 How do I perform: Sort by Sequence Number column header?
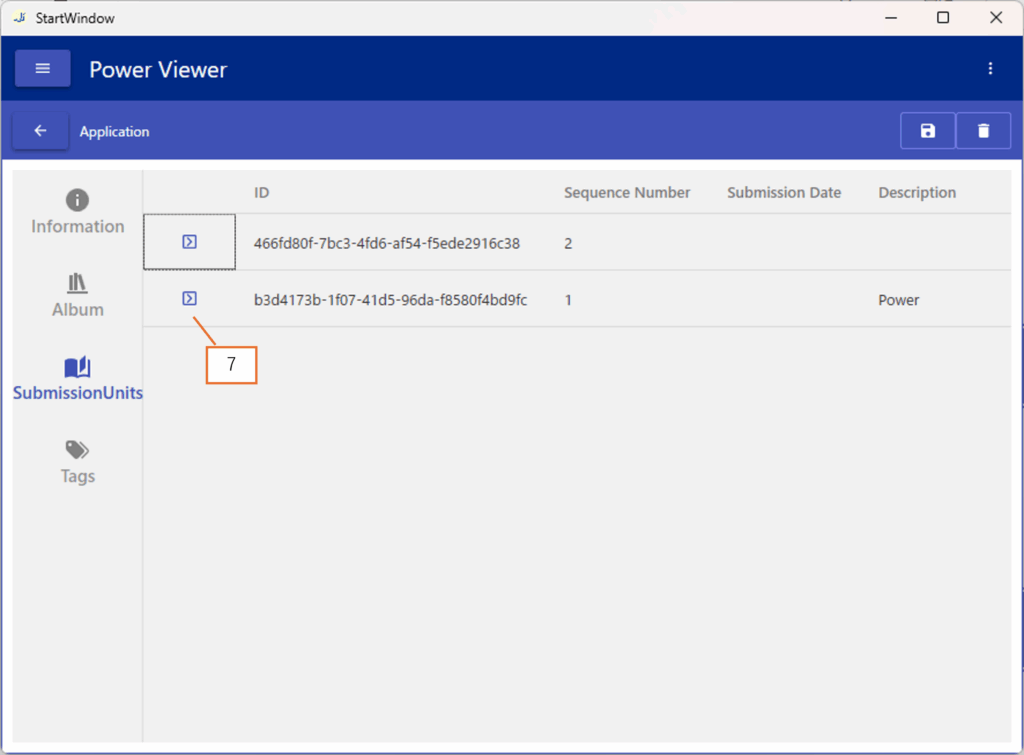coord(626,193)
